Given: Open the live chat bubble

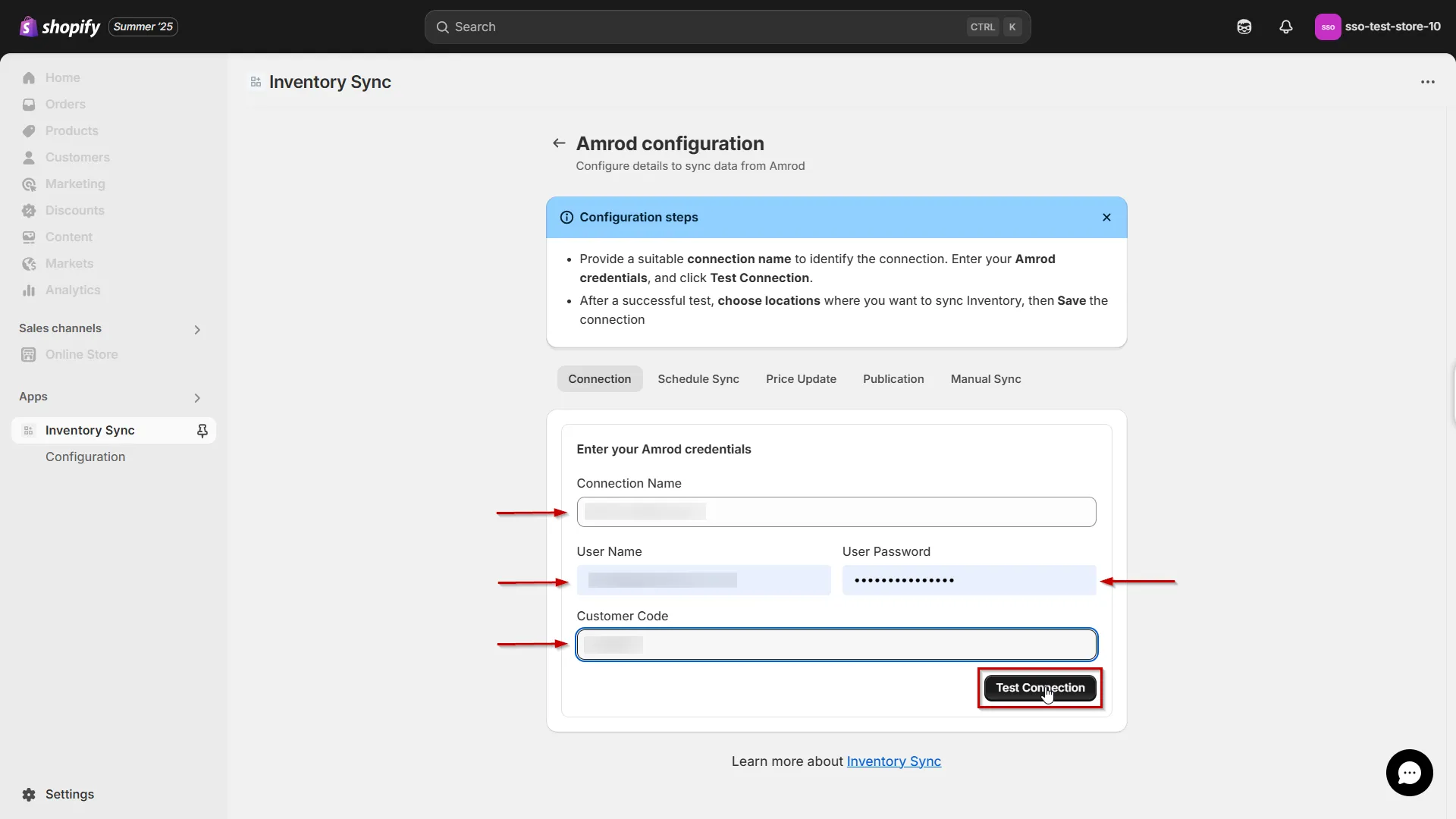Looking at the screenshot, I should click(1409, 773).
